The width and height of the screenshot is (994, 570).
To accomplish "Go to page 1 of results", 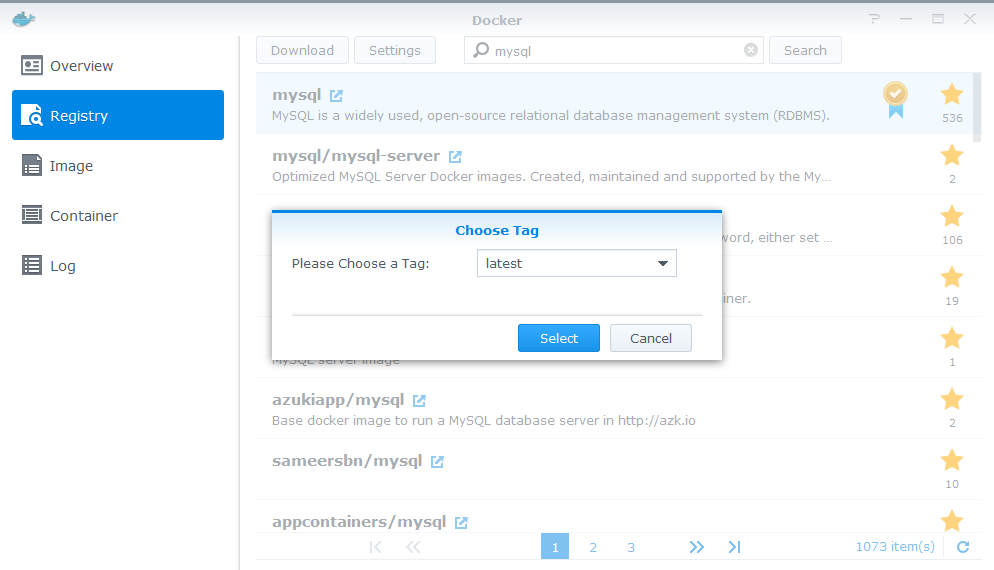I will pyautogui.click(x=555, y=547).
